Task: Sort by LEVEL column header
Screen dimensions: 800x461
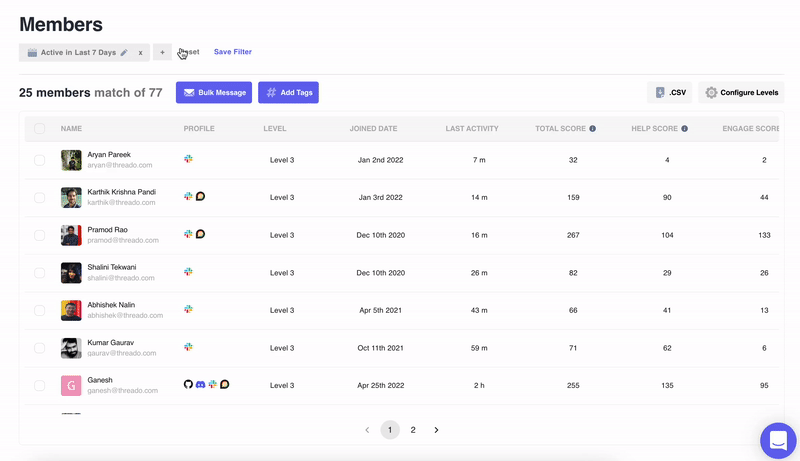Action: [x=274, y=129]
